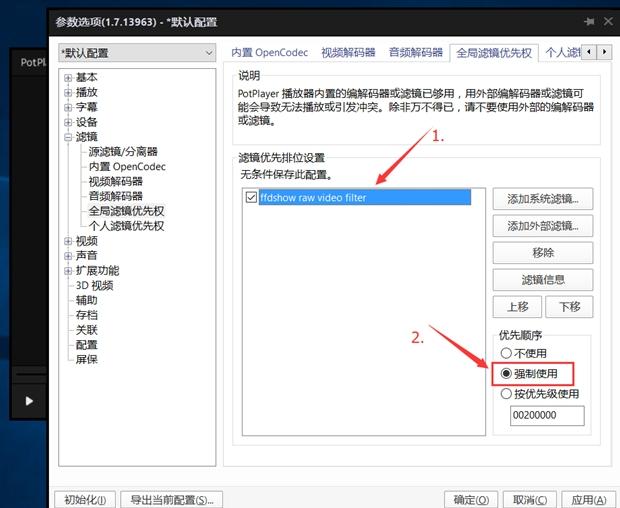Open 屏保 settings in tree
This screenshot has height=508, width=620.
point(87,359)
